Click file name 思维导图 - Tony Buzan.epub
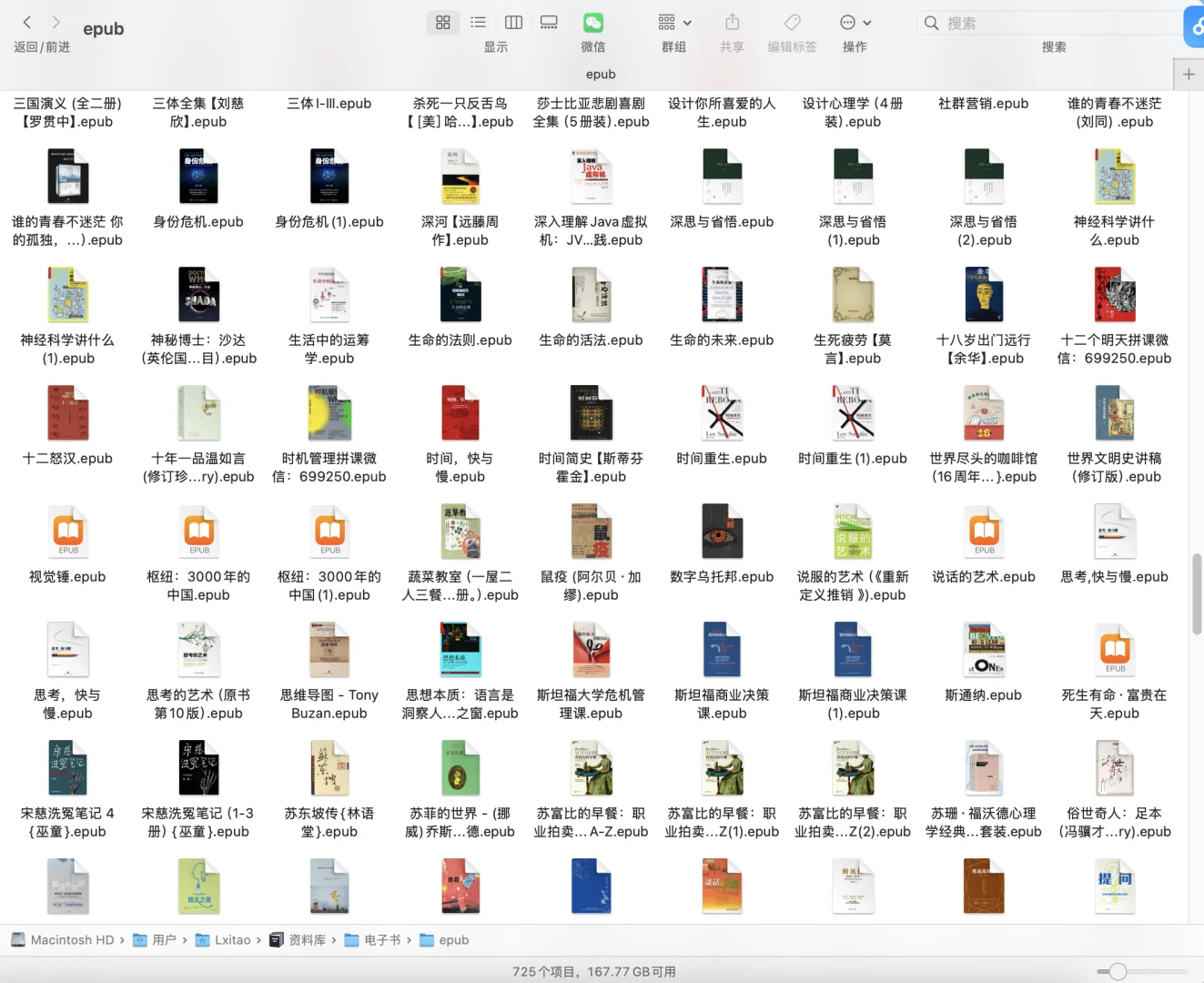The height and width of the screenshot is (983, 1204). coord(329,704)
